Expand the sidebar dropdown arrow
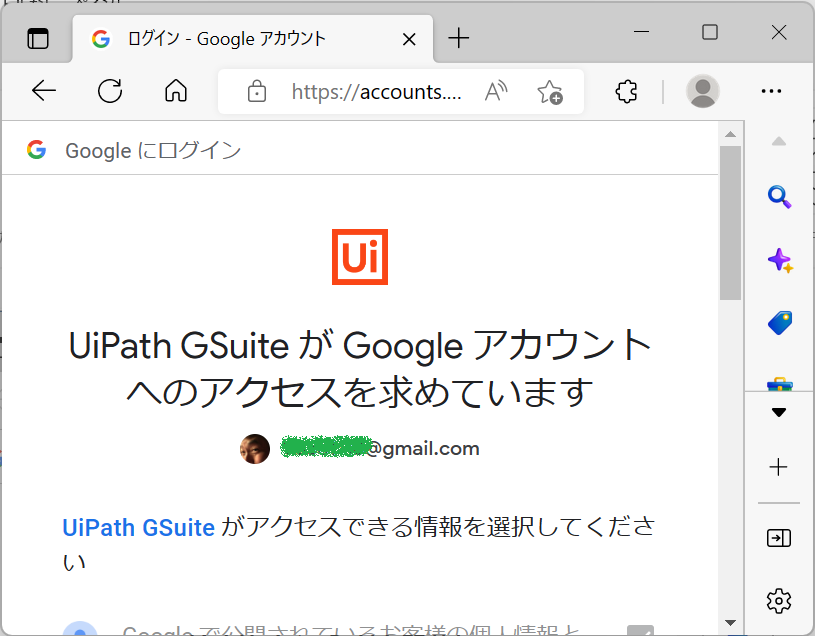 click(779, 412)
